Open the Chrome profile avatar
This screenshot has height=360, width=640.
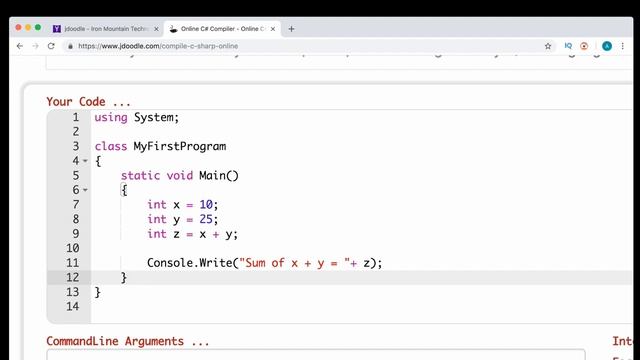[607, 46]
